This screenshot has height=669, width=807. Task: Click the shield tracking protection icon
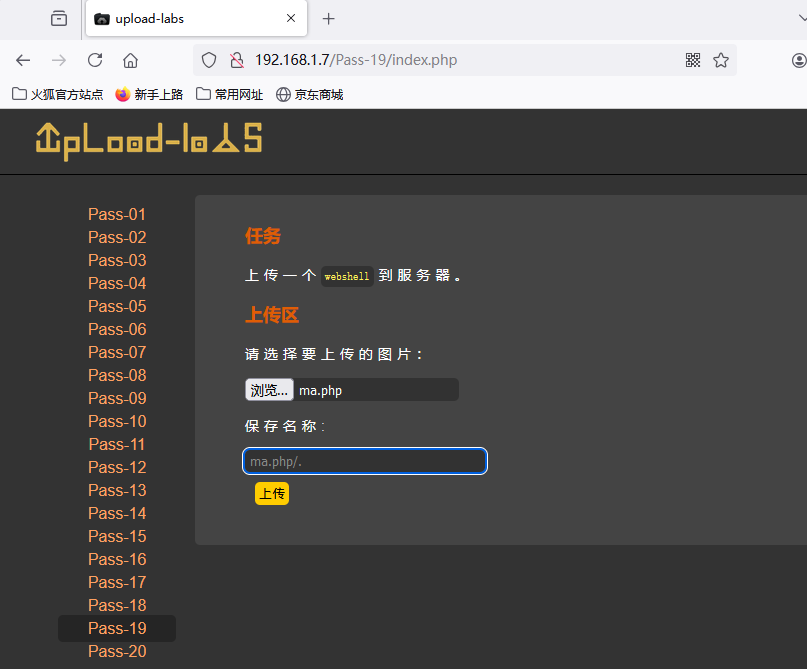click(209, 60)
